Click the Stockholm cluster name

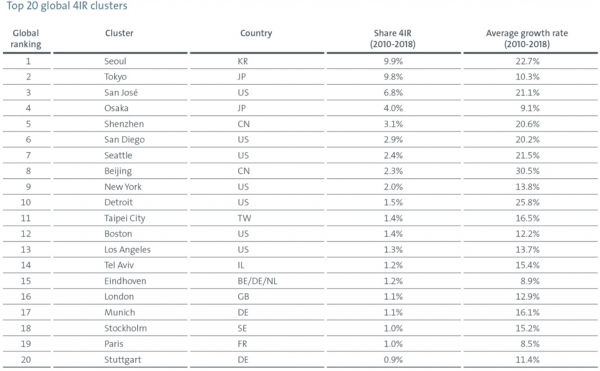pos(126,328)
